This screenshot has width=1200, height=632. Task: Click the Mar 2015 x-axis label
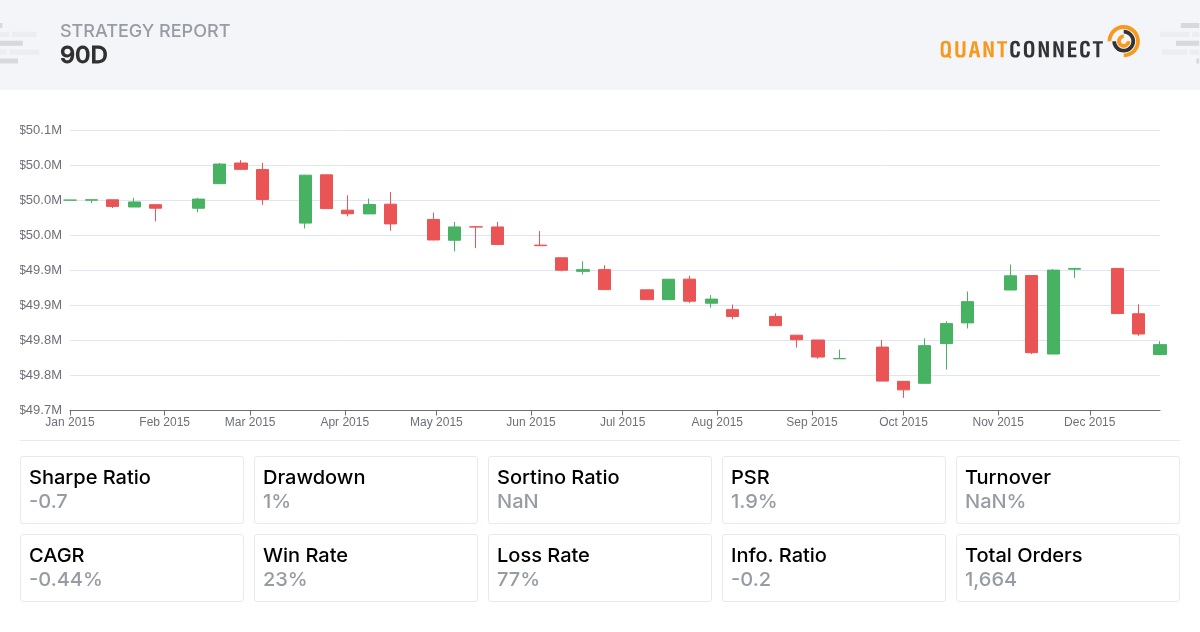[x=250, y=422]
